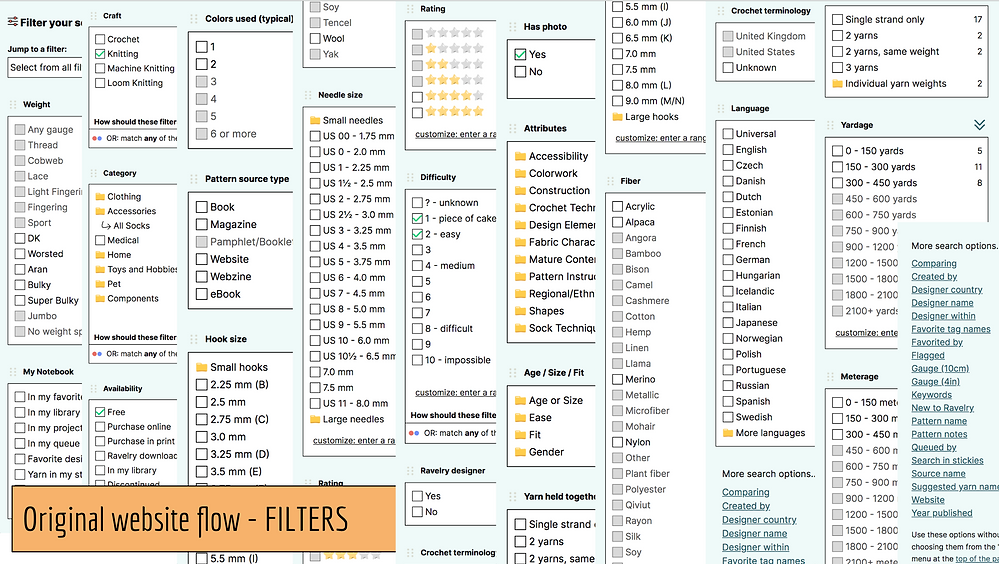The height and width of the screenshot is (564, 999).
Task: Click the drag handle next to My Notebook
Action: pyautogui.click(x=13, y=372)
